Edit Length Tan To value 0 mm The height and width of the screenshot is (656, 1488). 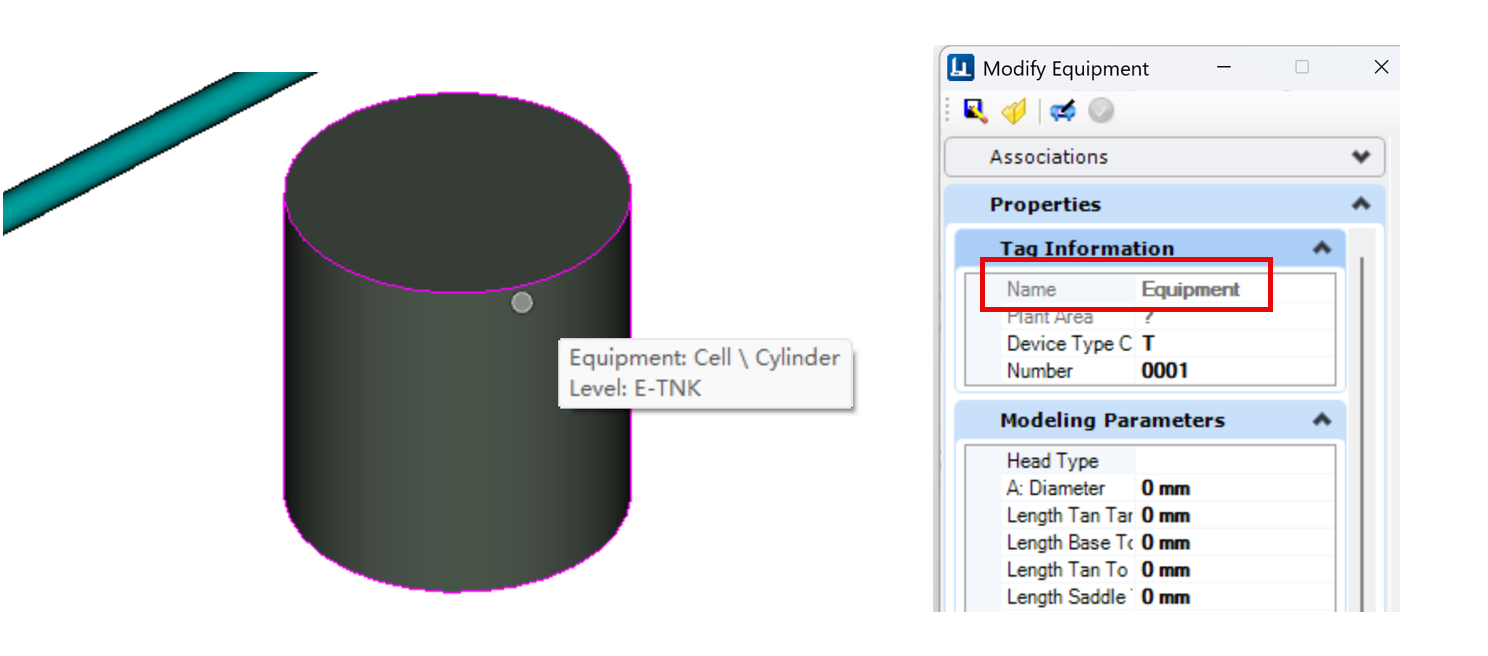[1236, 569]
